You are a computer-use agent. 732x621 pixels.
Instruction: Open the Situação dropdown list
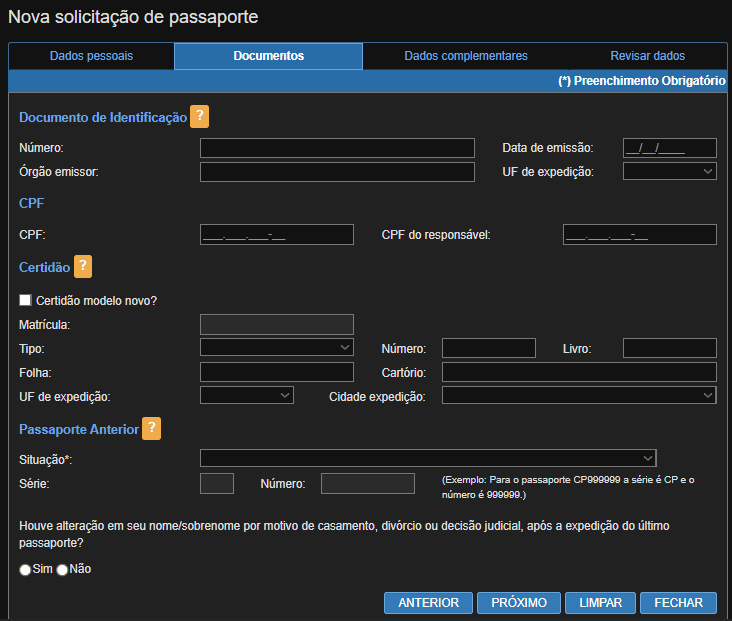(x=428, y=458)
